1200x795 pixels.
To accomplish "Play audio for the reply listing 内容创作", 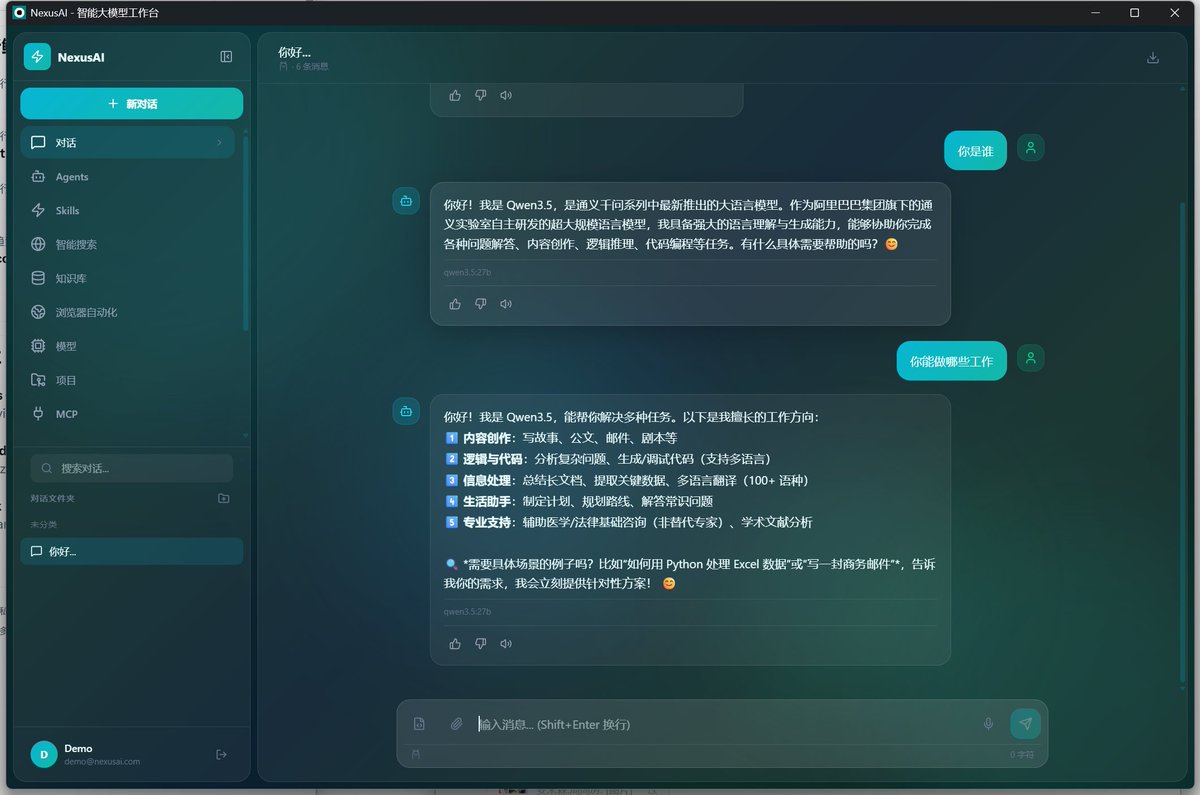I will [506, 644].
